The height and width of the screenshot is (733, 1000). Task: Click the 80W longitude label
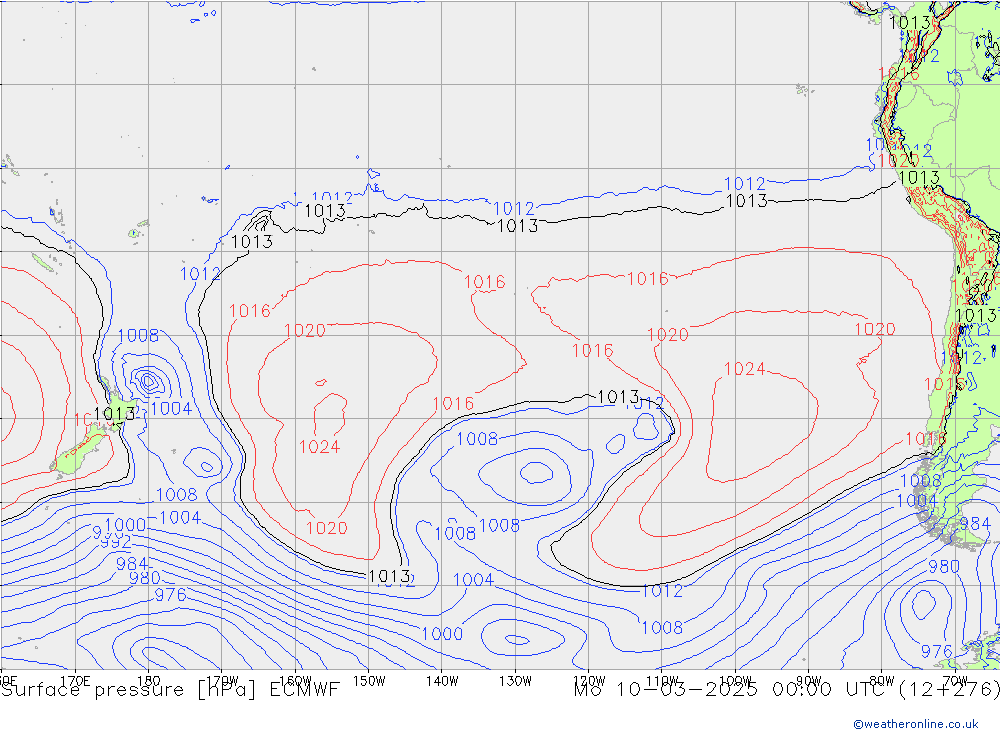(882, 681)
